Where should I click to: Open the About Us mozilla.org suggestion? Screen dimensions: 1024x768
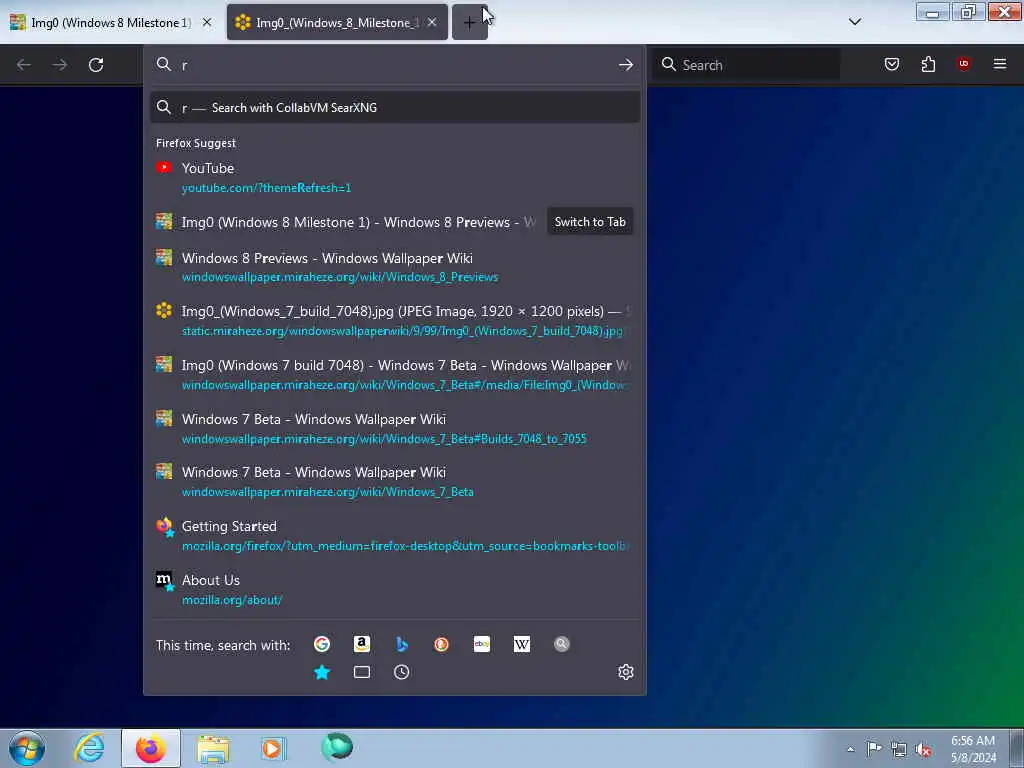pyautogui.click(x=394, y=590)
